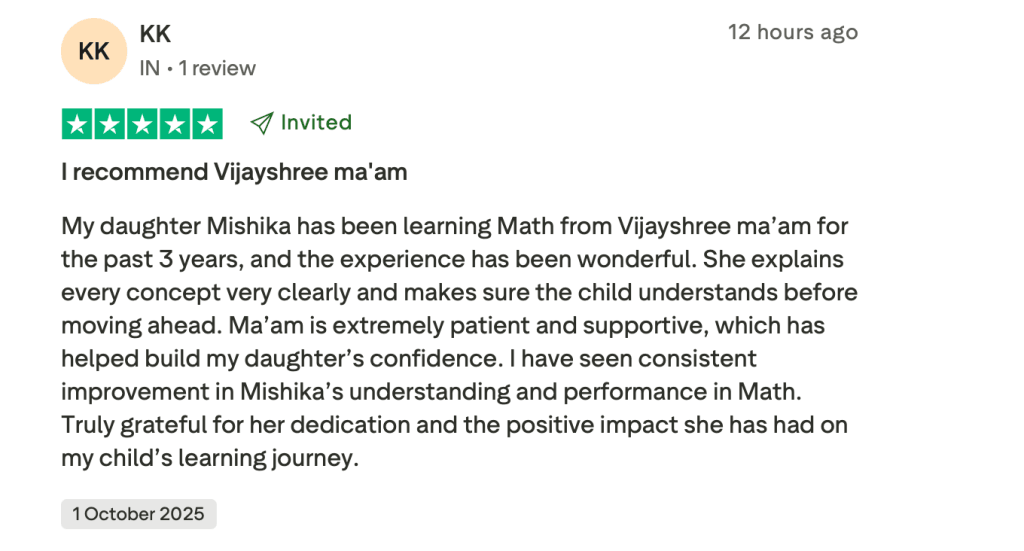1024x551 pixels.
Task: Click the final line 'my child's learning journey'
Action: click(x=209, y=457)
